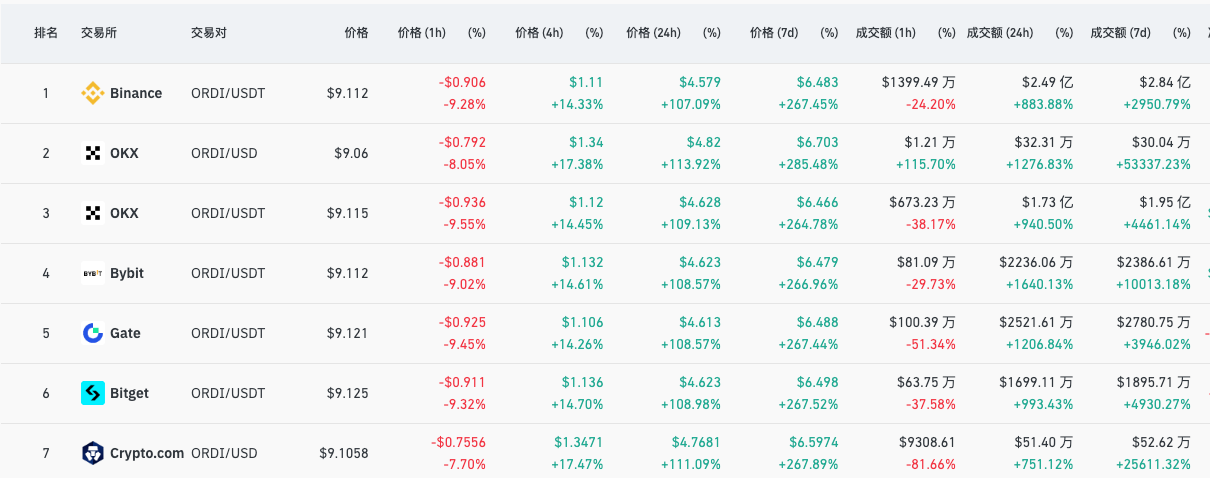Open the Bybit exchange name link
Viewport: 1210px width, 478px height.
[127, 273]
